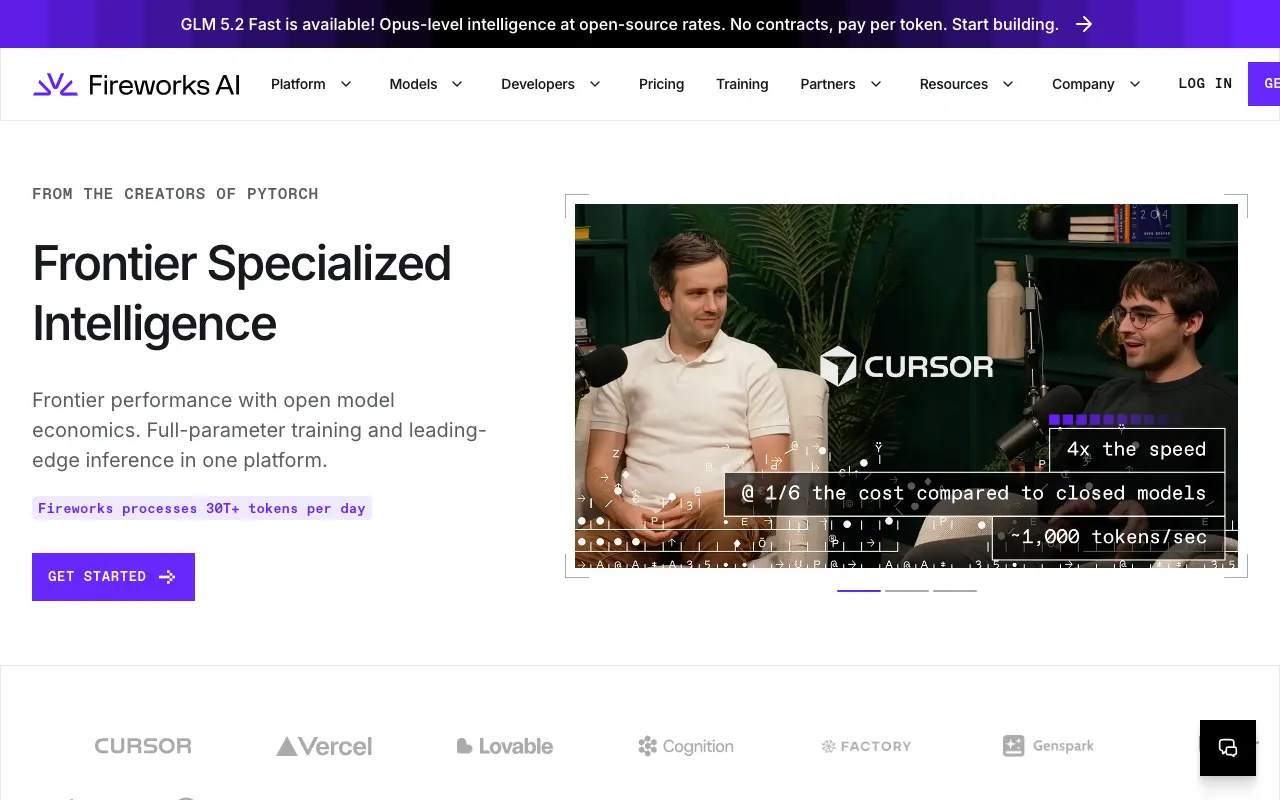Screen dimensions: 1280x800
Task: Click the Vercel customer logo
Action: pyautogui.click(x=324, y=746)
